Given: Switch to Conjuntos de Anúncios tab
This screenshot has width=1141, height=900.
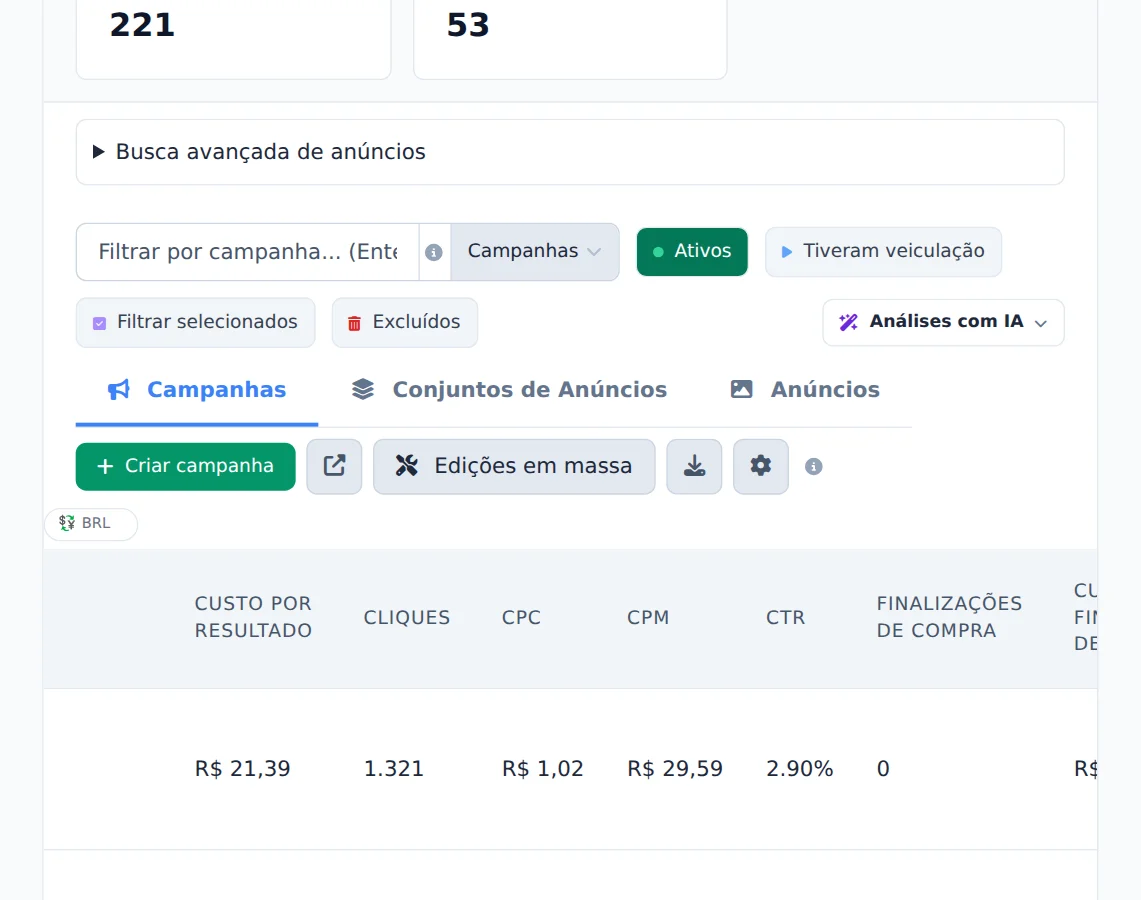Looking at the screenshot, I should click(x=509, y=390).
